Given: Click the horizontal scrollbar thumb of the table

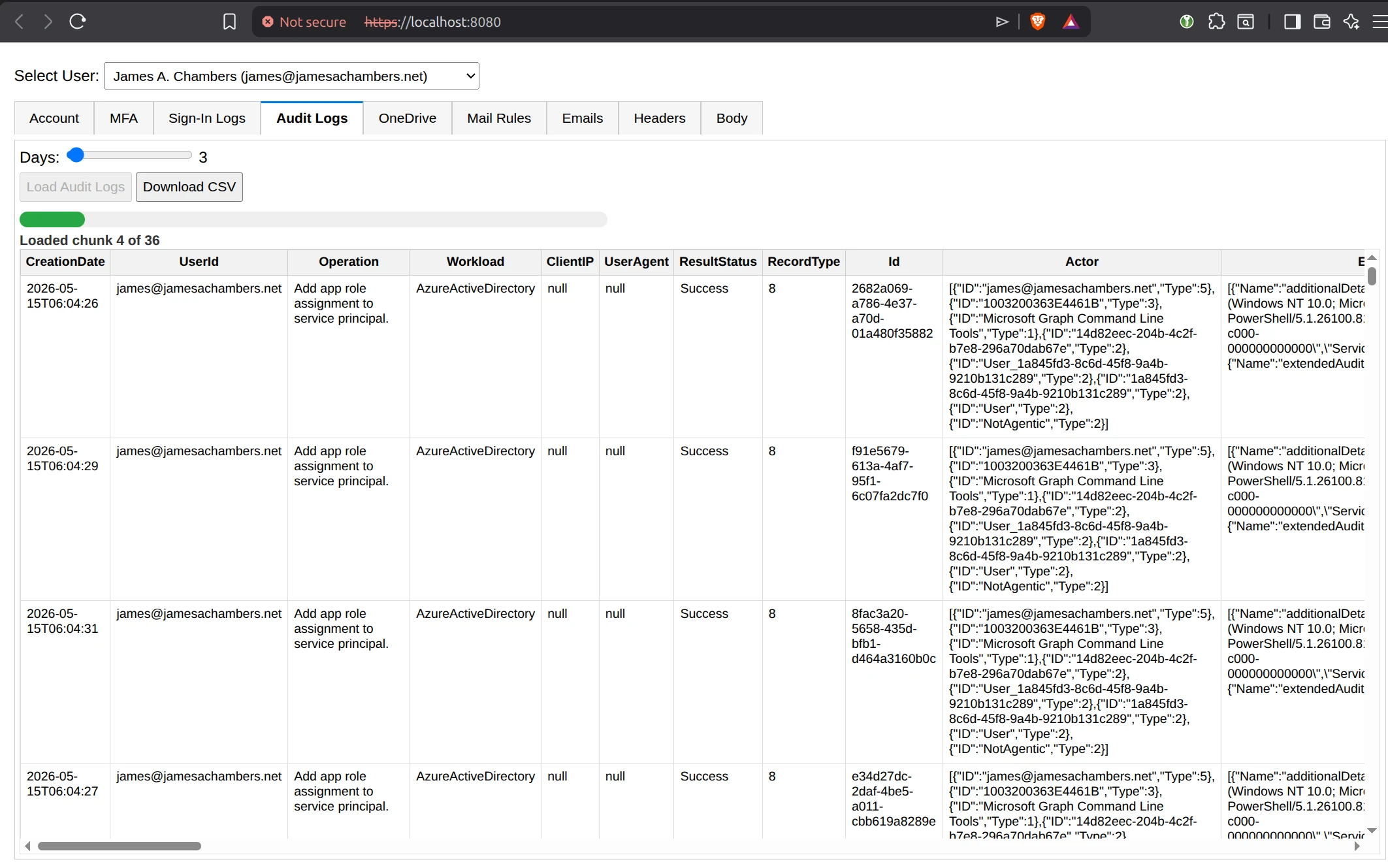Looking at the screenshot, I should pos(120,846).
